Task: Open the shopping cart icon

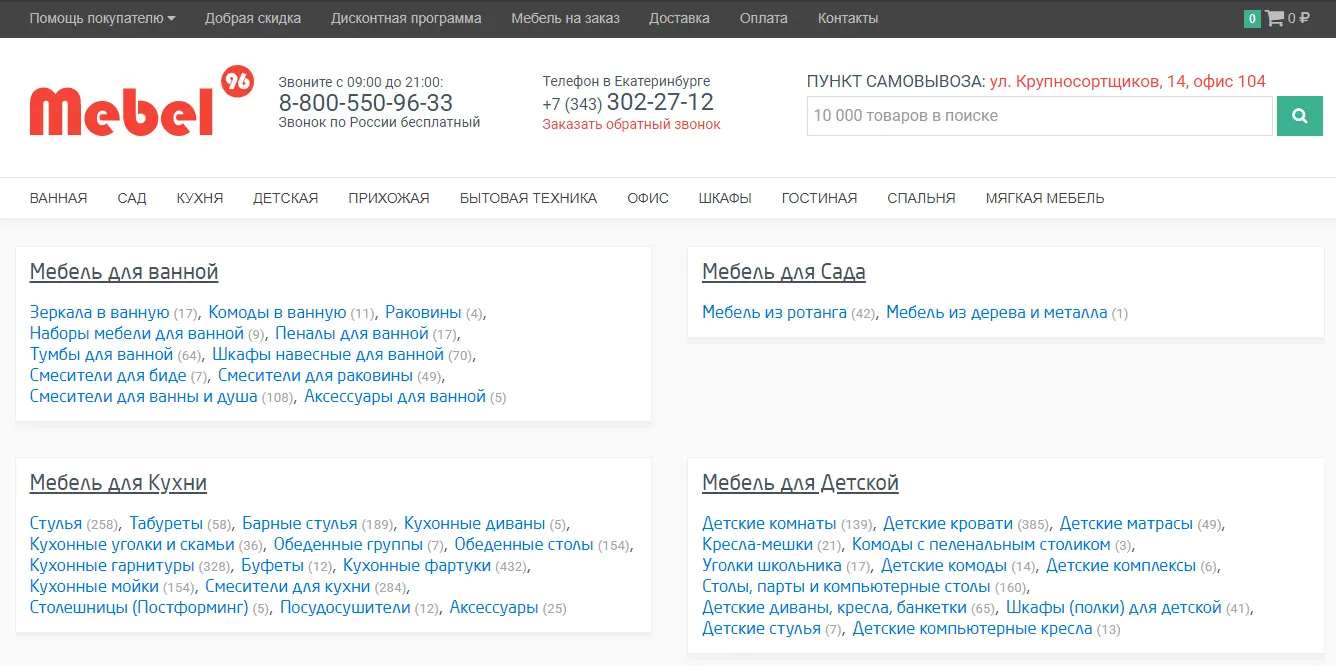Action: [1274, 18]
